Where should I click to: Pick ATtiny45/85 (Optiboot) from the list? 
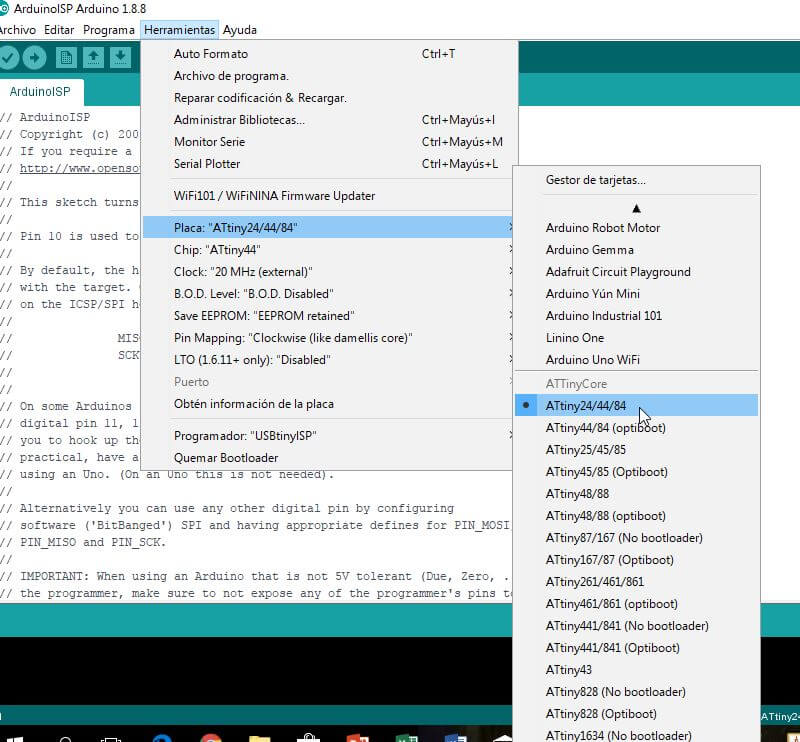(636, 472)
